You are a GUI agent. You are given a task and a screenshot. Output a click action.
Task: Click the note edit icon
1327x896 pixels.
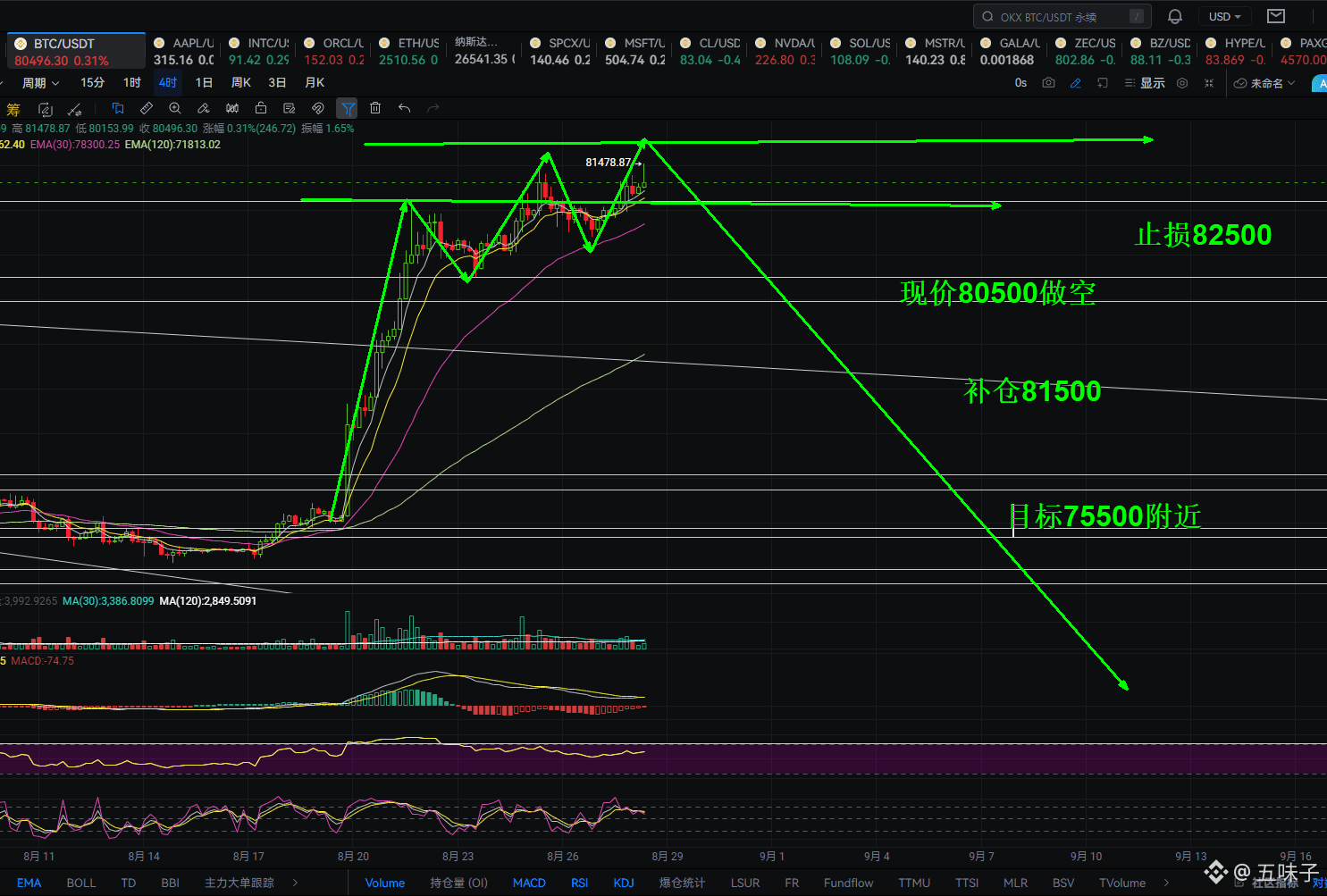click(290, 108)
